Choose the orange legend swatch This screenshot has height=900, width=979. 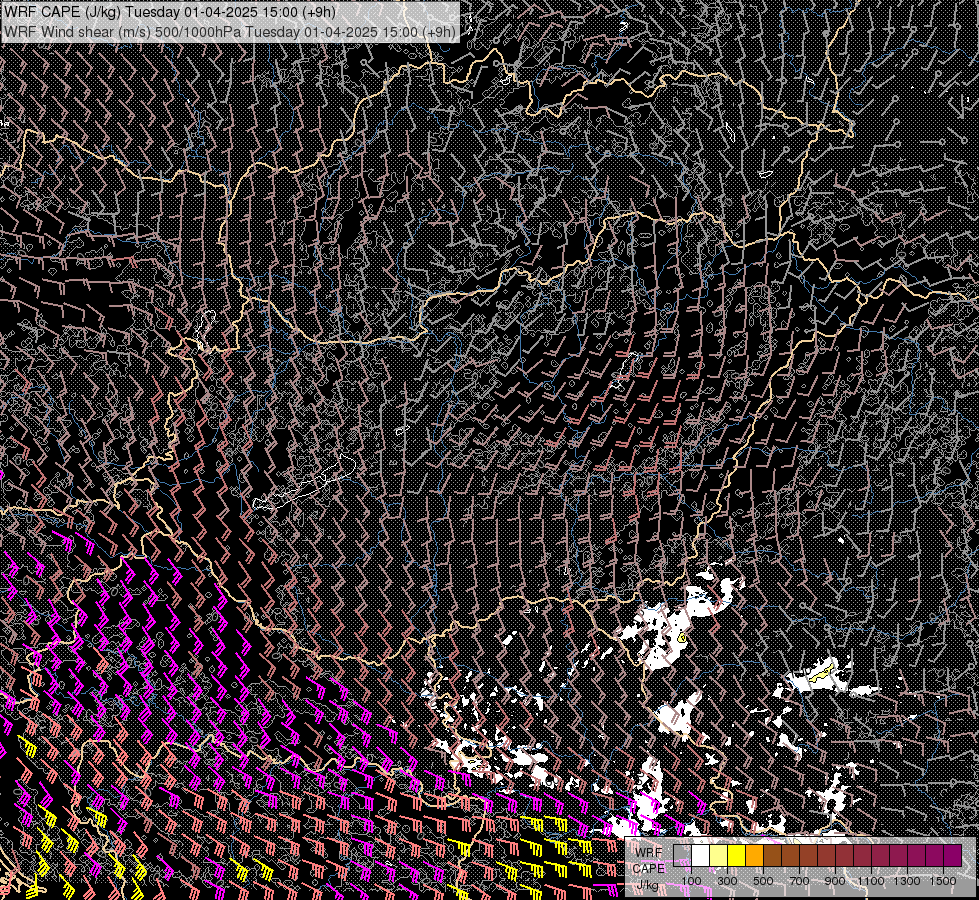click(754, 855)
